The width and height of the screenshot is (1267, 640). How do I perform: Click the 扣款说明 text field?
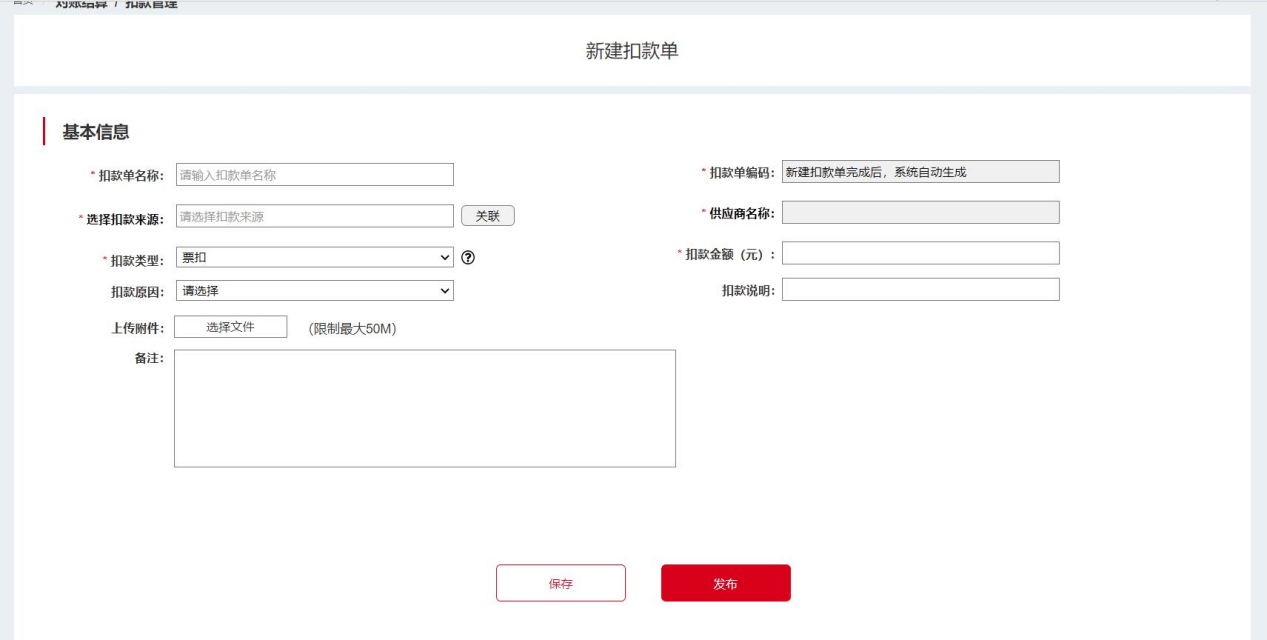point(920,290)
